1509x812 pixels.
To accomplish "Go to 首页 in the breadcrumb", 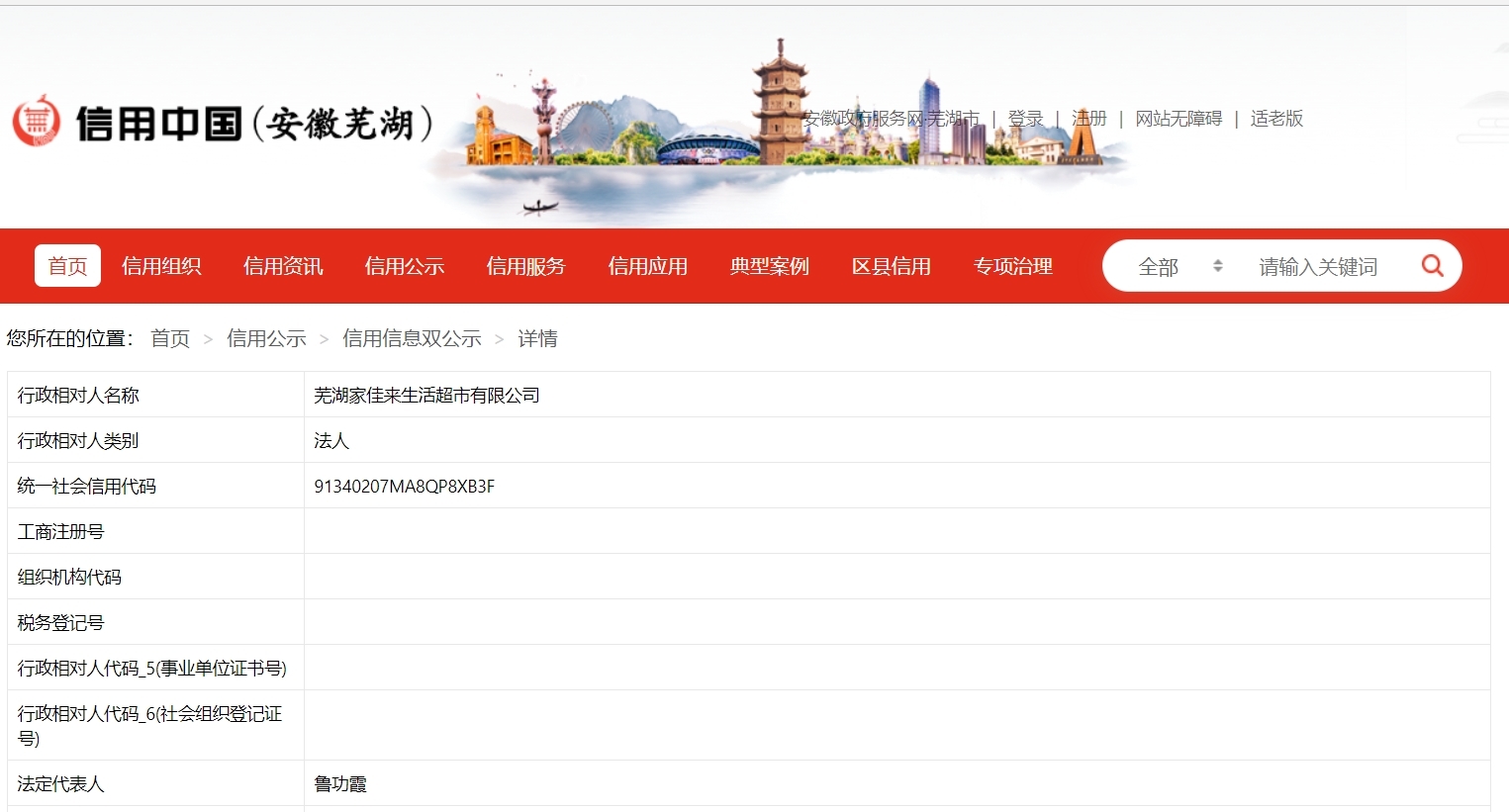I will (x=170, y=338).
